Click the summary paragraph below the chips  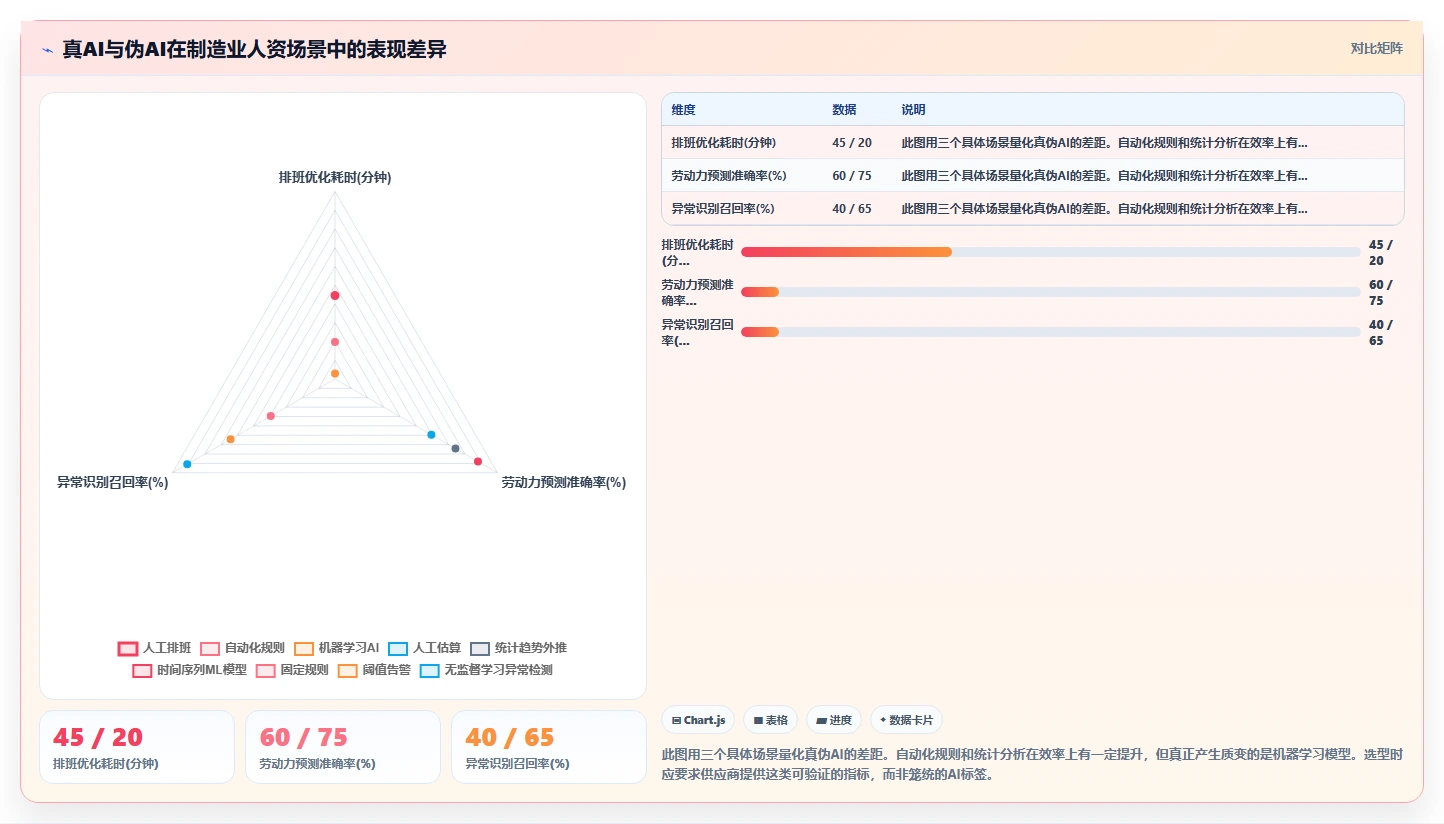1032,764
